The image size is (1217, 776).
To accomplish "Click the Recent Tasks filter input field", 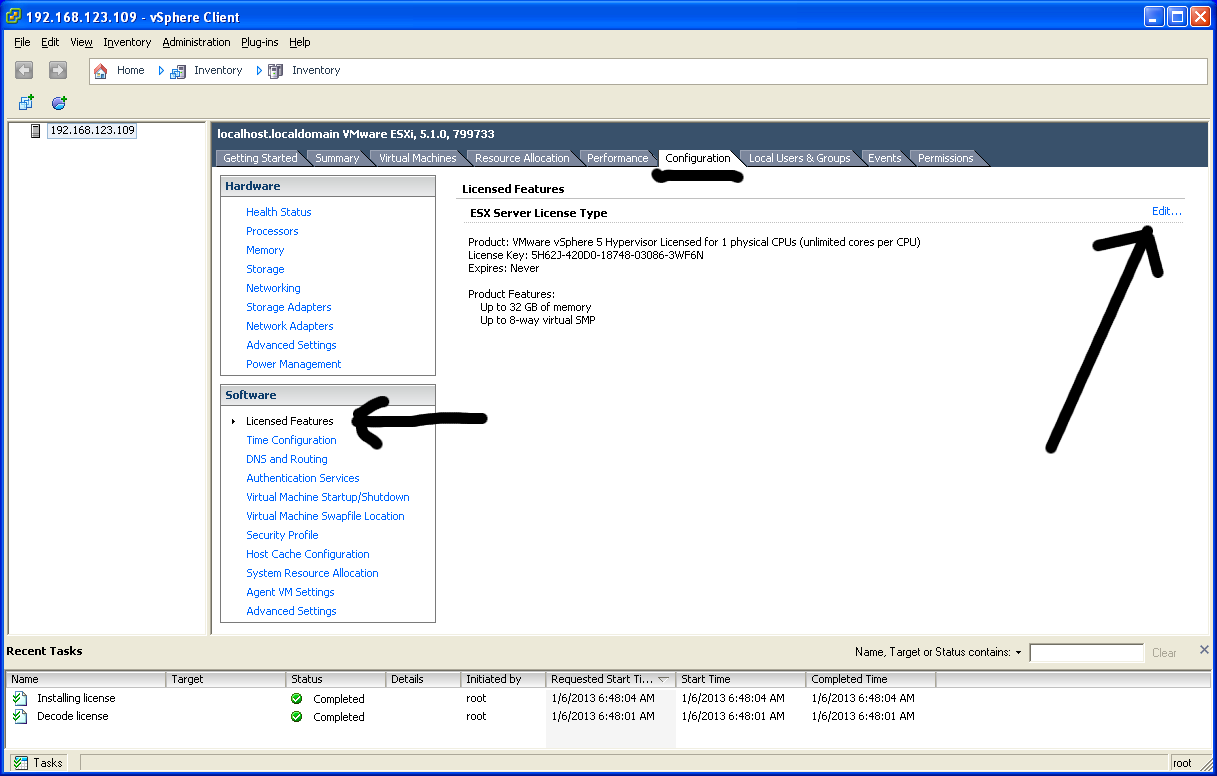I will click(1087, 653).
